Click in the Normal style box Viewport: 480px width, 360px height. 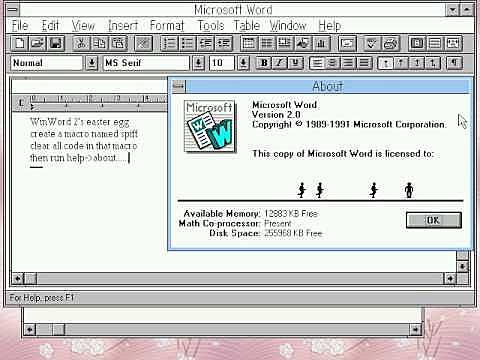click(x=46, y=63)
